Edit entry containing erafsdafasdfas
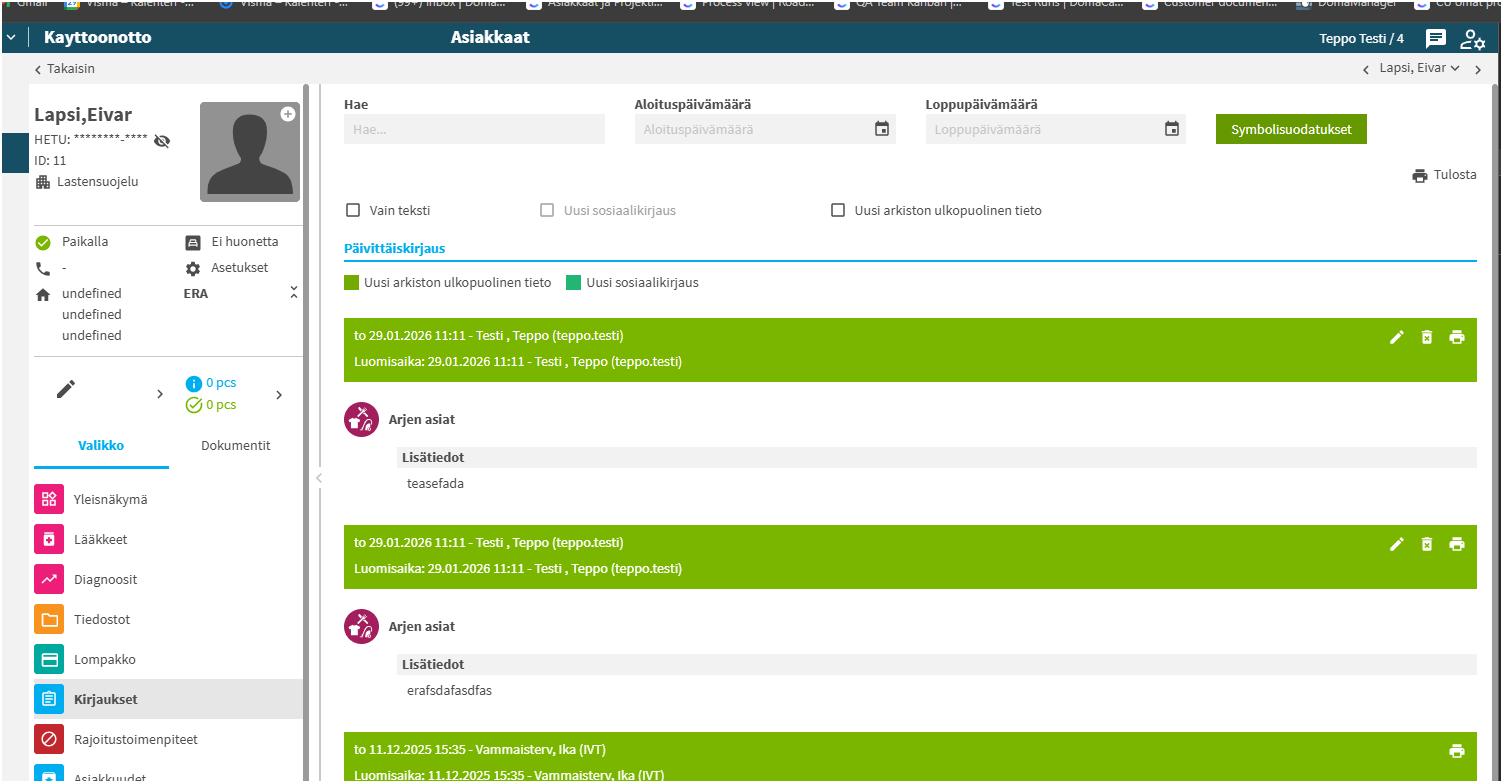 1397,544
